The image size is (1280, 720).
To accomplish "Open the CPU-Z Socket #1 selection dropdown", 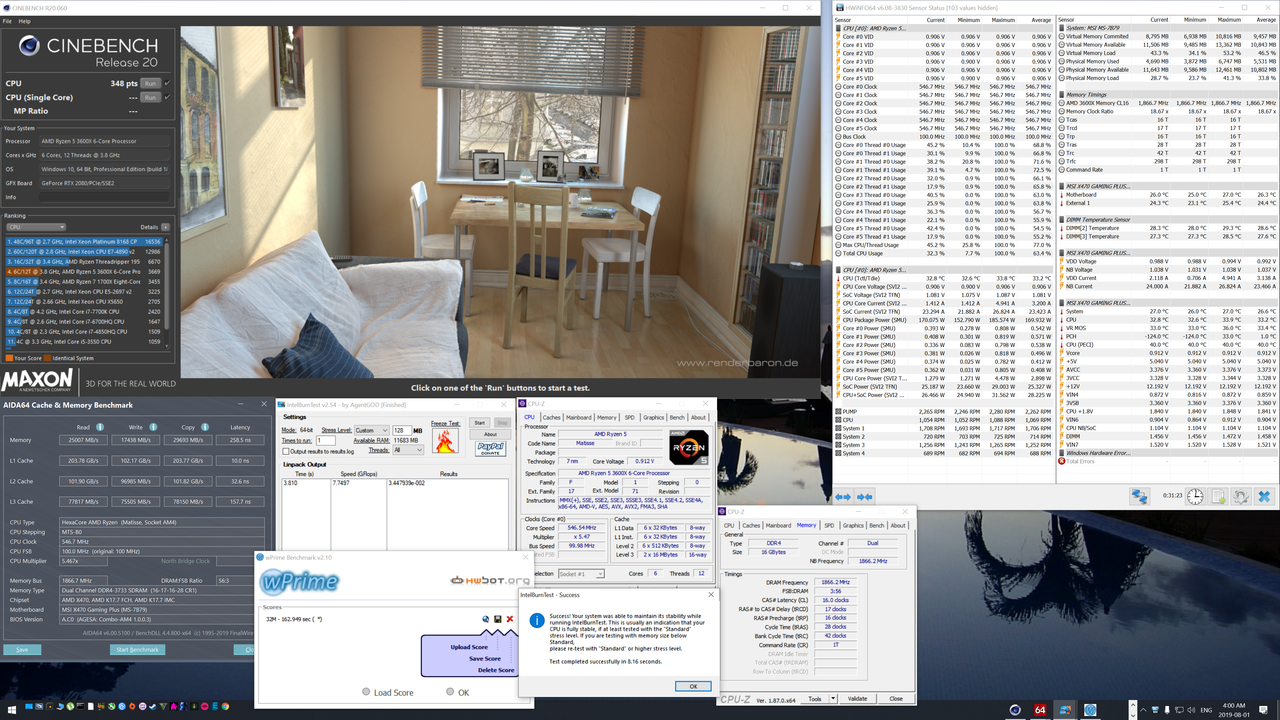I will coord(579,573).
